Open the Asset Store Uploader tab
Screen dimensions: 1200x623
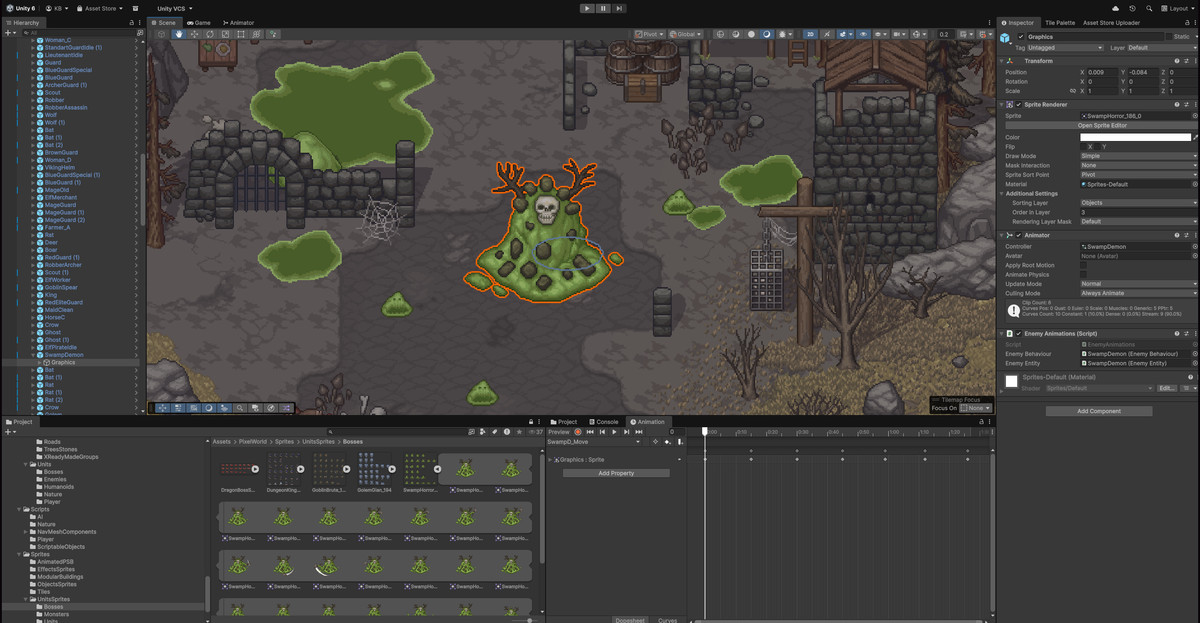pos(1111,22)
